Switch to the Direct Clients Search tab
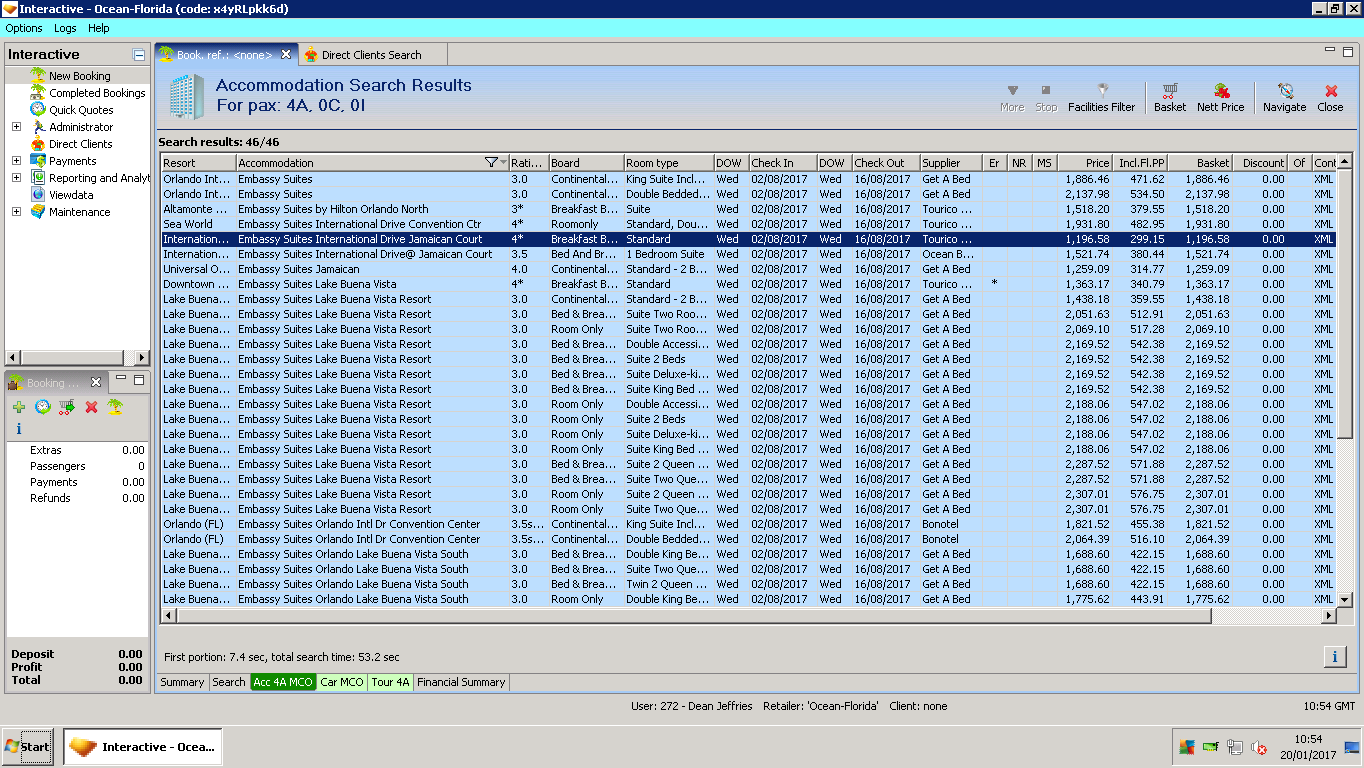The height and width of the screenshot is (768, 1364). (x=371, y=55)
